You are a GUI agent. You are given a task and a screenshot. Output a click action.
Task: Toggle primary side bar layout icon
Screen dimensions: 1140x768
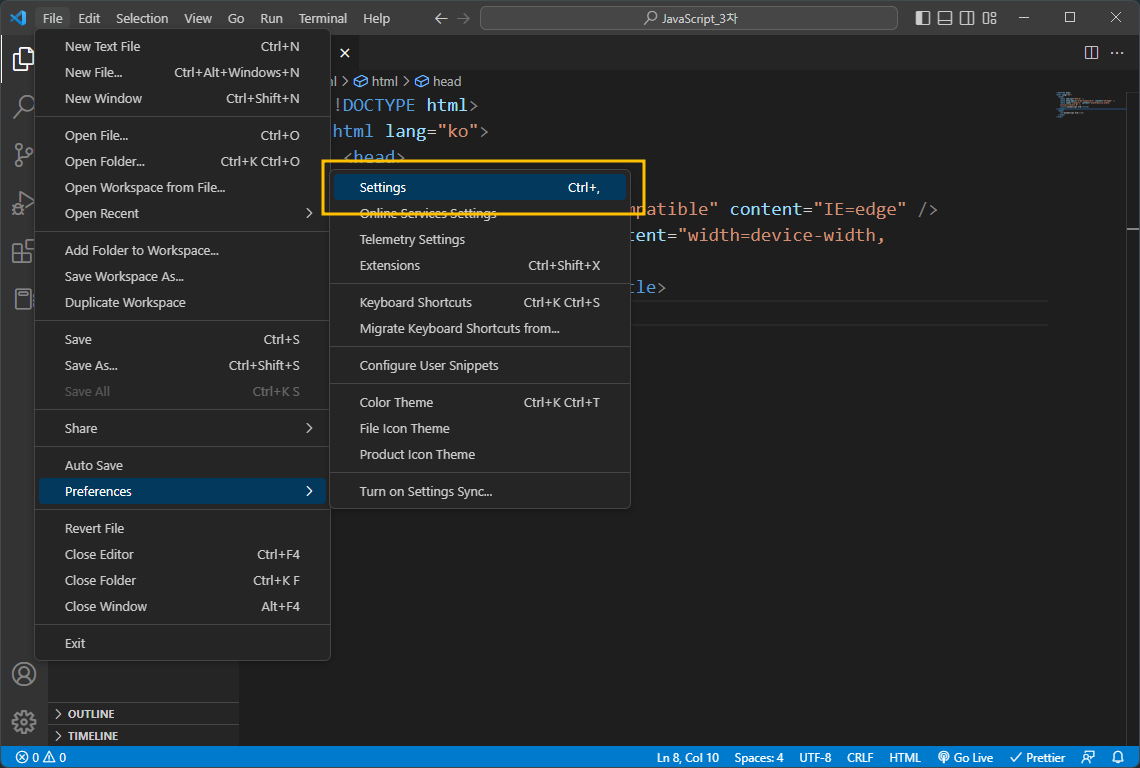click(923, 18)
